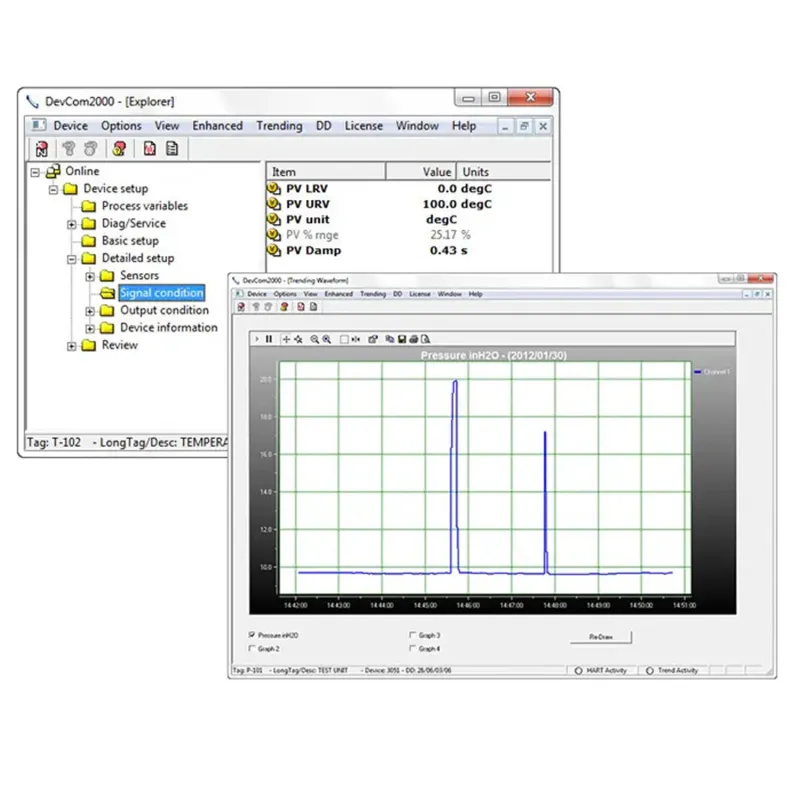
Task: Pause the trending chart
Action: pyautogui.click(x=269, y=339)
